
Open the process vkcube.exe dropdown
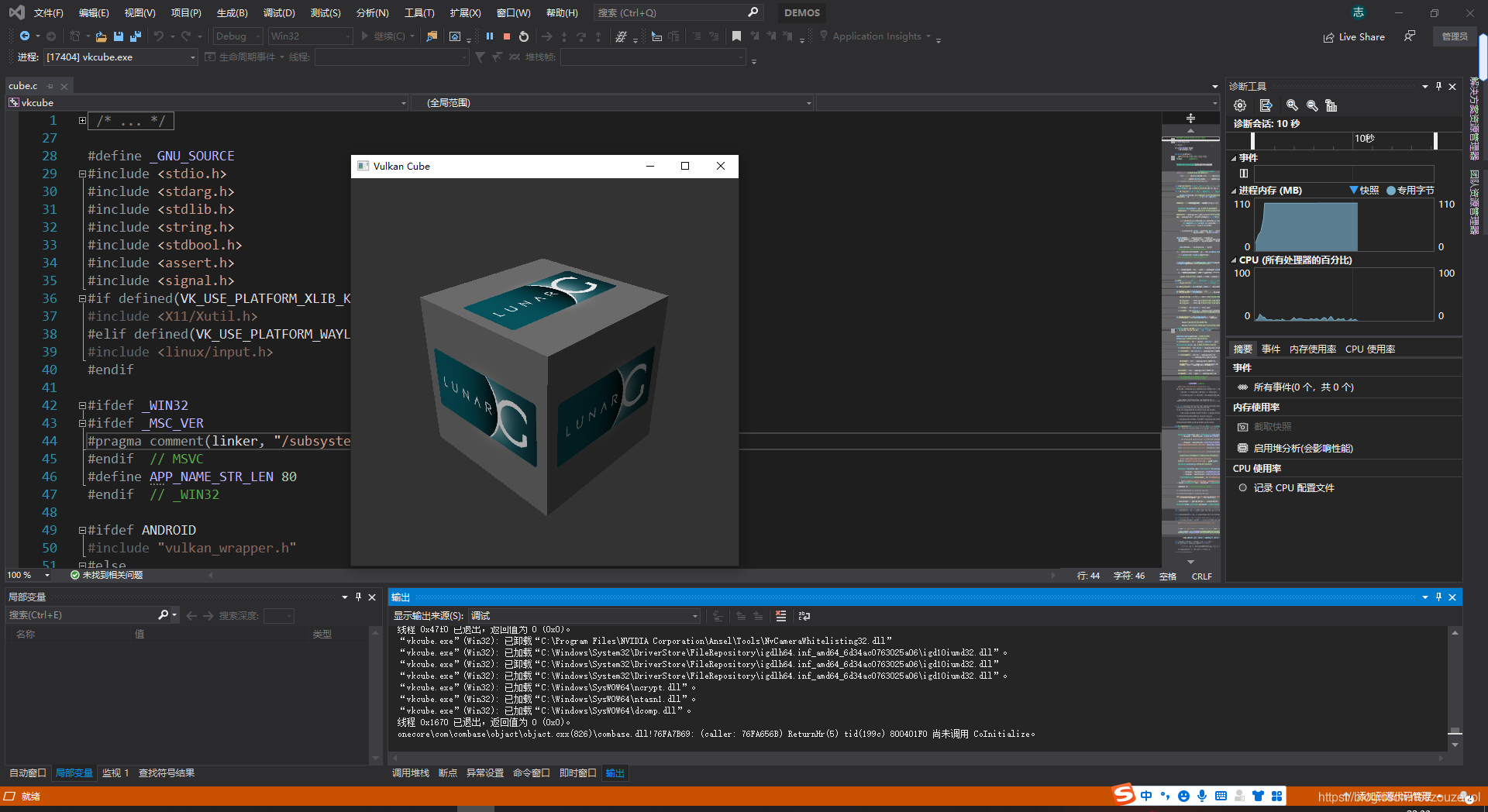[121, 57]
